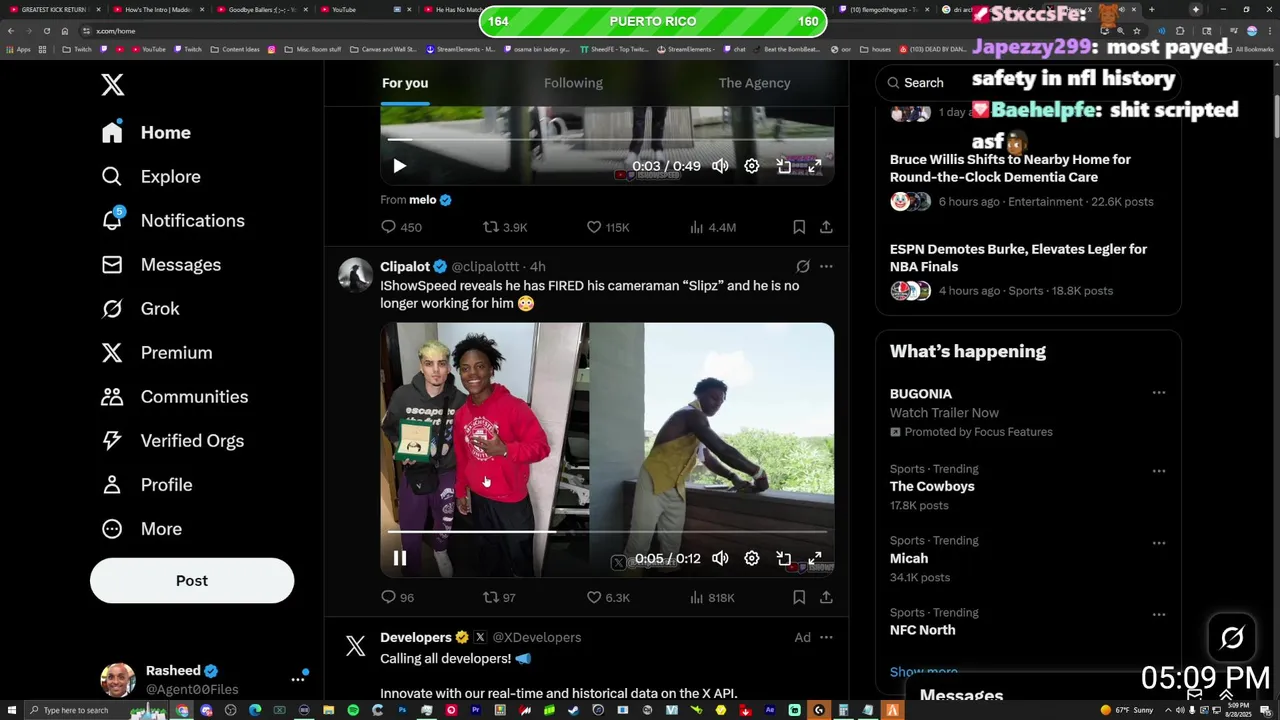Viewport: 1280px width, 720px height.
Task: Open Premium page
Action: pyautogui.click(x=157, y=352)
